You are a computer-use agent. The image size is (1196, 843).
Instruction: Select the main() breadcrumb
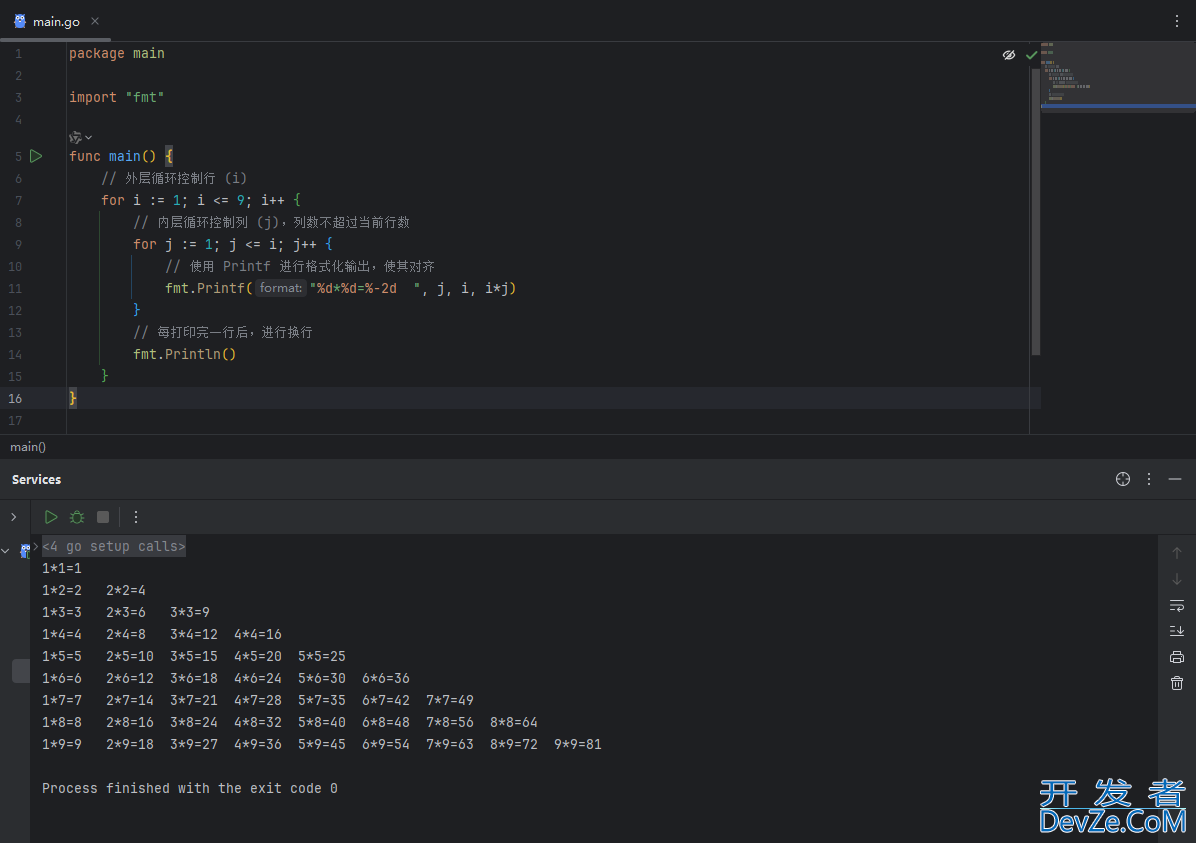coord(27,447)
